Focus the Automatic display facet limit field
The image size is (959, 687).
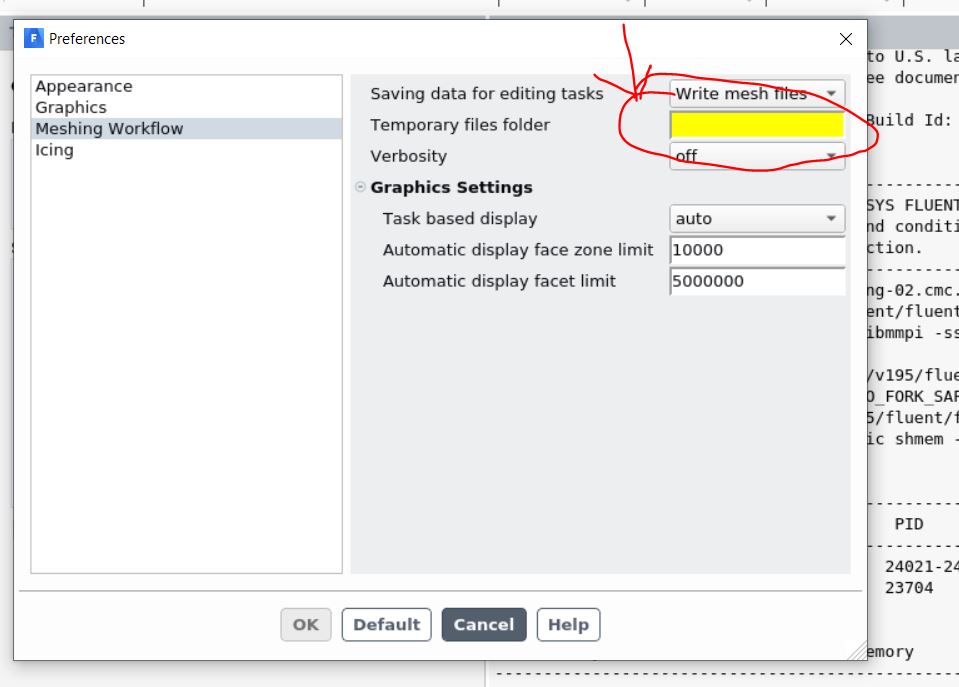pos(756,281)
